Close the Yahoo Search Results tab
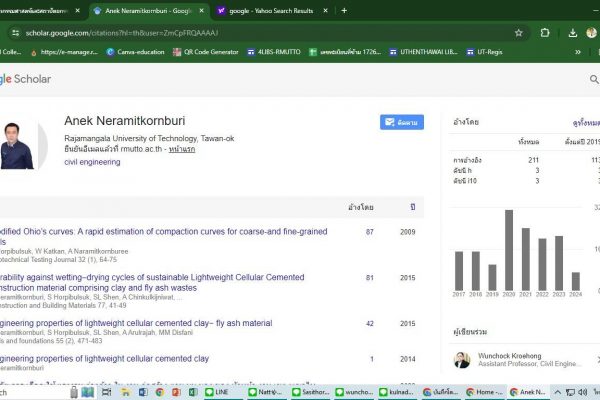Screen dimensions: 600x400 click(325, 11)
